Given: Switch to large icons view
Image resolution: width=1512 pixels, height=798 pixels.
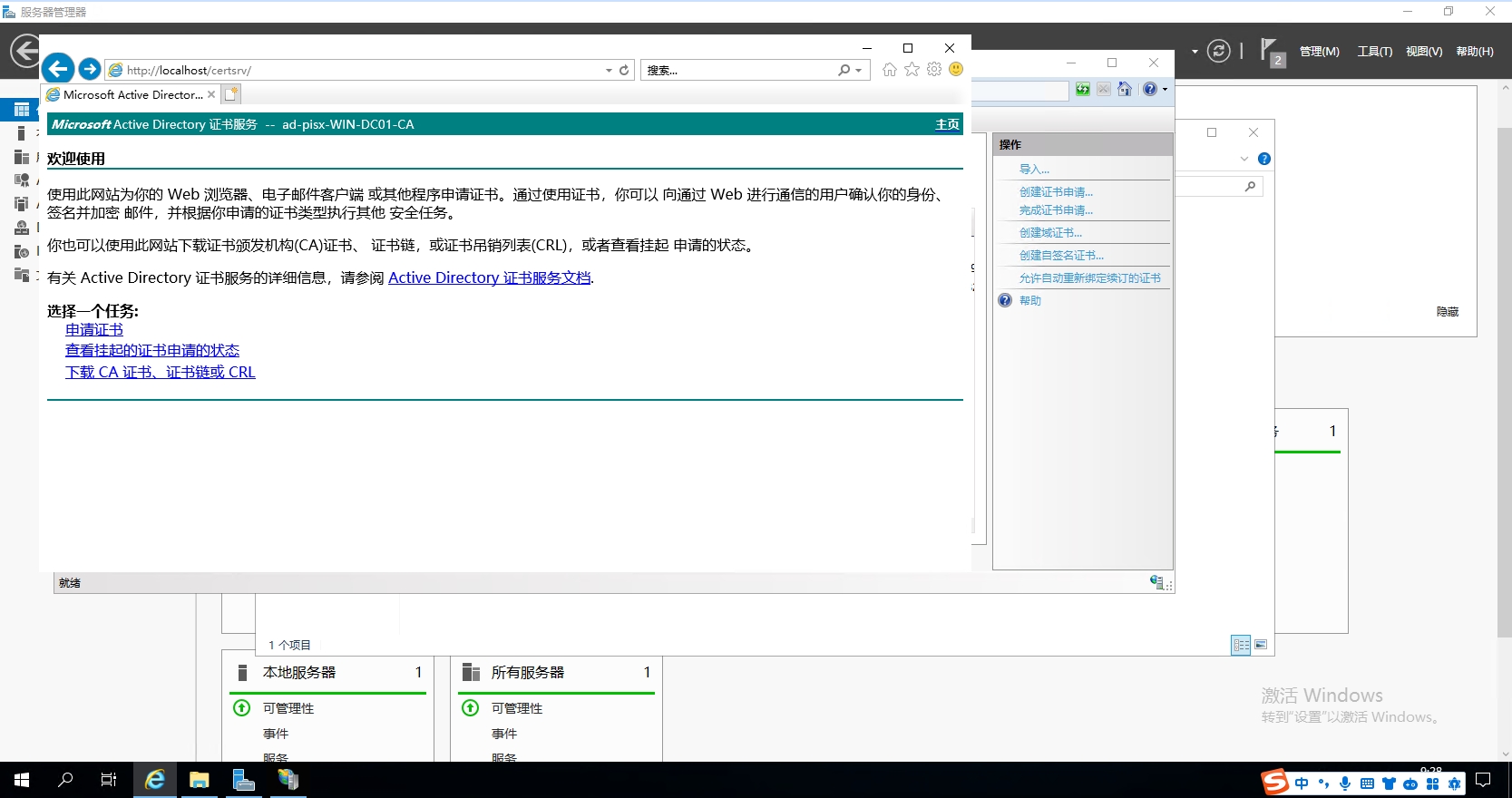Looking at the screenshot, I should coord(1261,645).
